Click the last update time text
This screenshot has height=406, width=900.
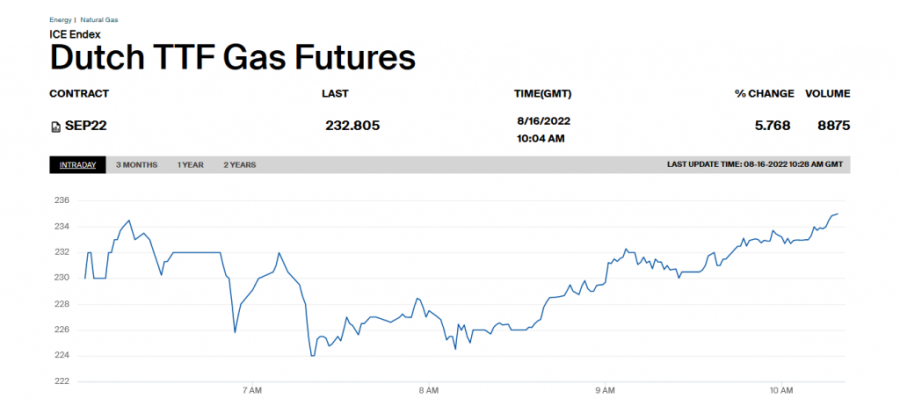[754, 165]
